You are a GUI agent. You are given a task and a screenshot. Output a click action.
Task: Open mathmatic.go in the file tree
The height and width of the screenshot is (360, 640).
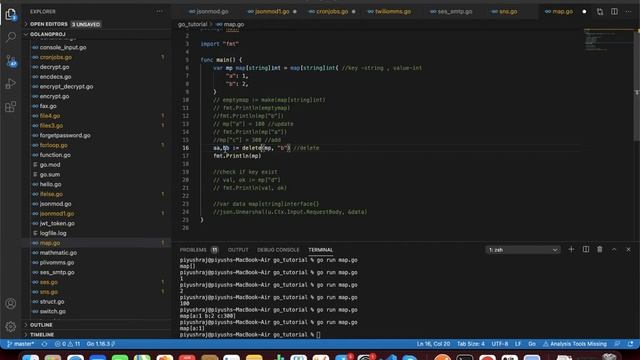pos(58,253)
